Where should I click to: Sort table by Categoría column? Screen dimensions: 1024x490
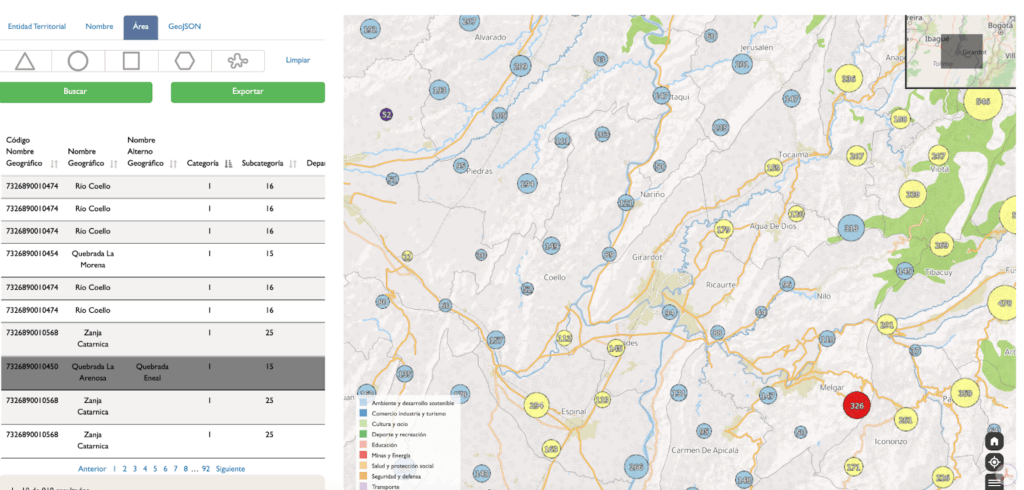click(228, 164)
